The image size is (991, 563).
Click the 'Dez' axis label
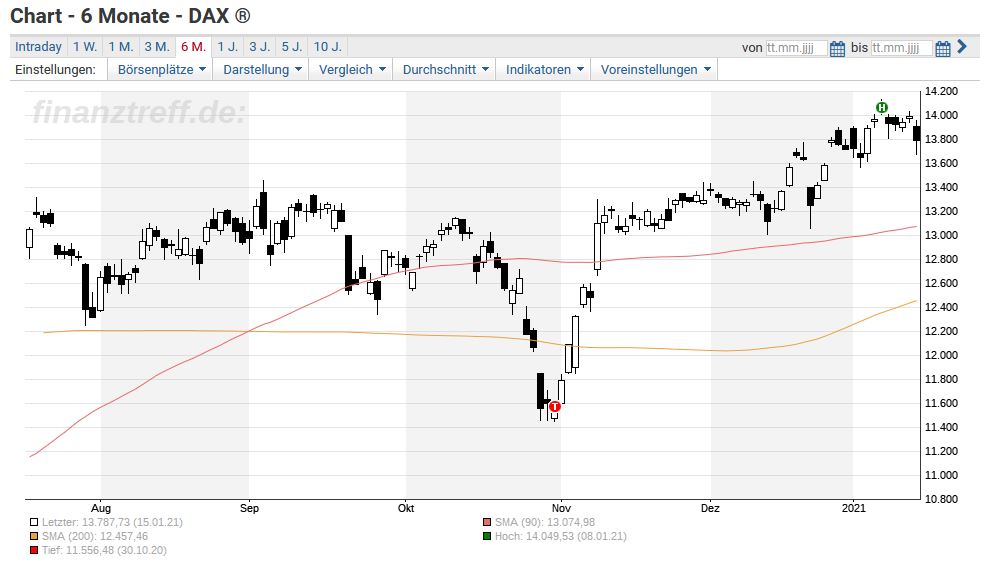click(x=710, y=508)
